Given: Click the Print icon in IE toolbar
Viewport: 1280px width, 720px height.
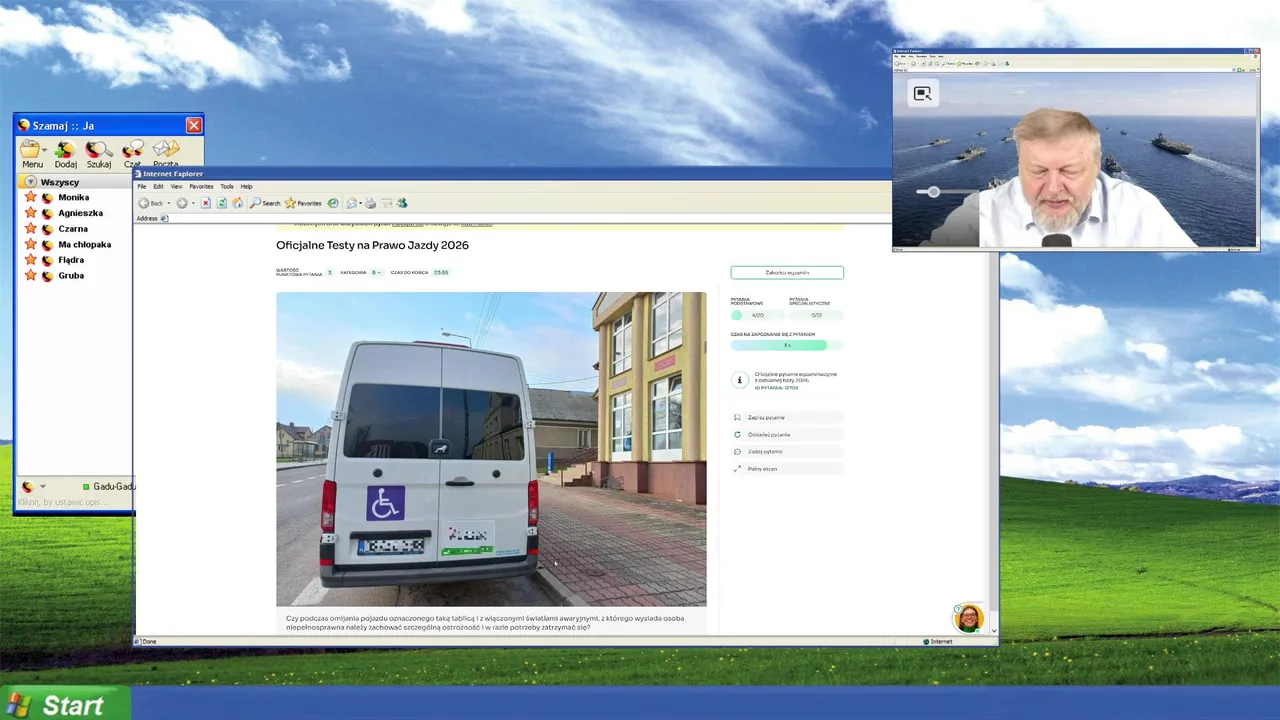Looking at the screenshot, I should pyautogui.click(x=370, y=203).
